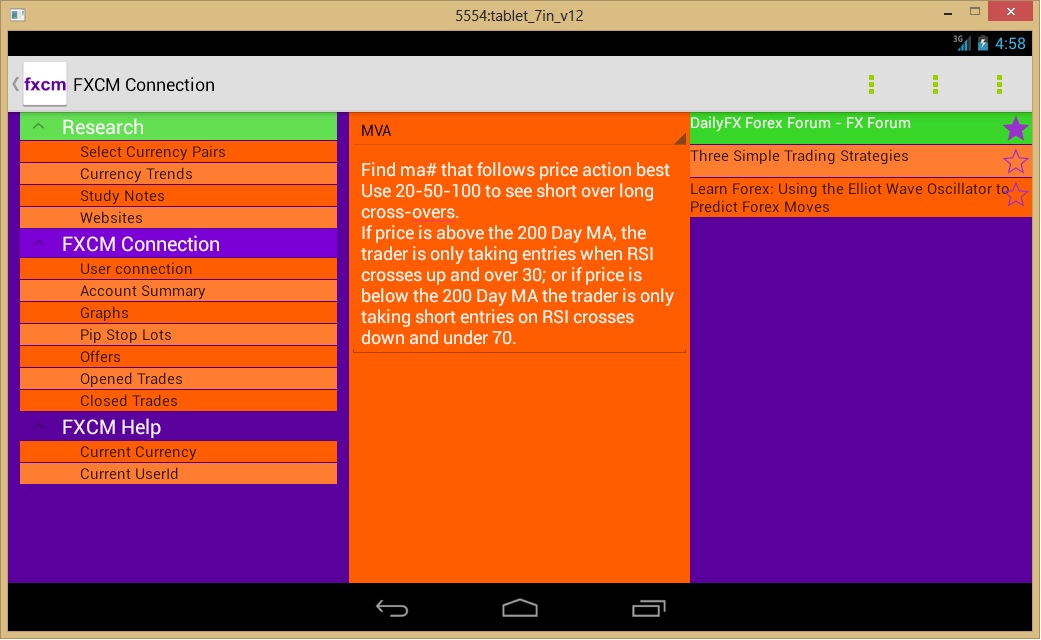Image resolution: width=1041 pixels, height=640 pixels.
Task: Click the emulator window icon in title bar
Action: (18, 15)
